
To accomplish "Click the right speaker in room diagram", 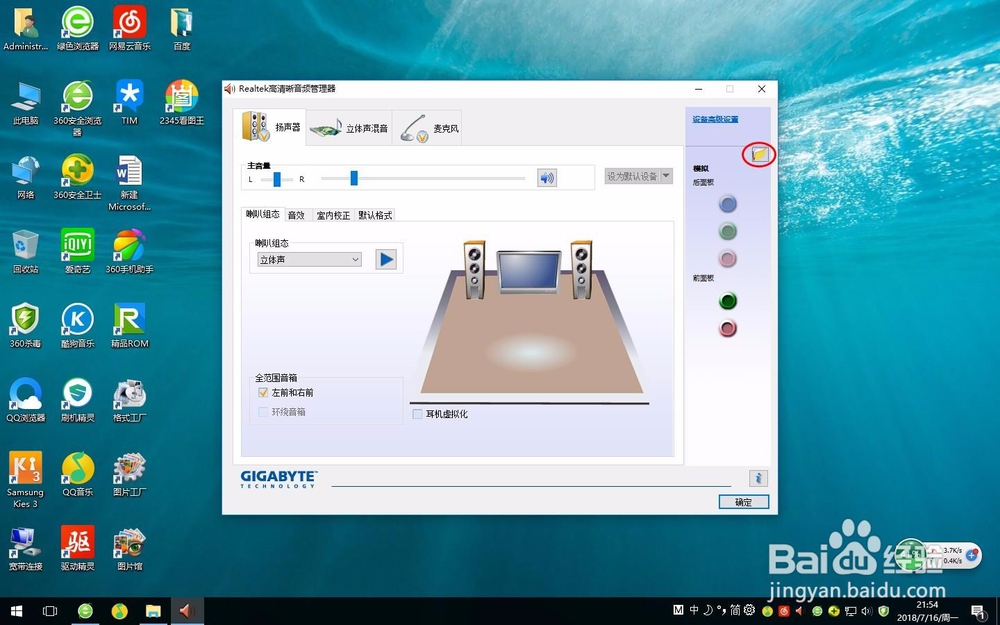I will (581, 270).
